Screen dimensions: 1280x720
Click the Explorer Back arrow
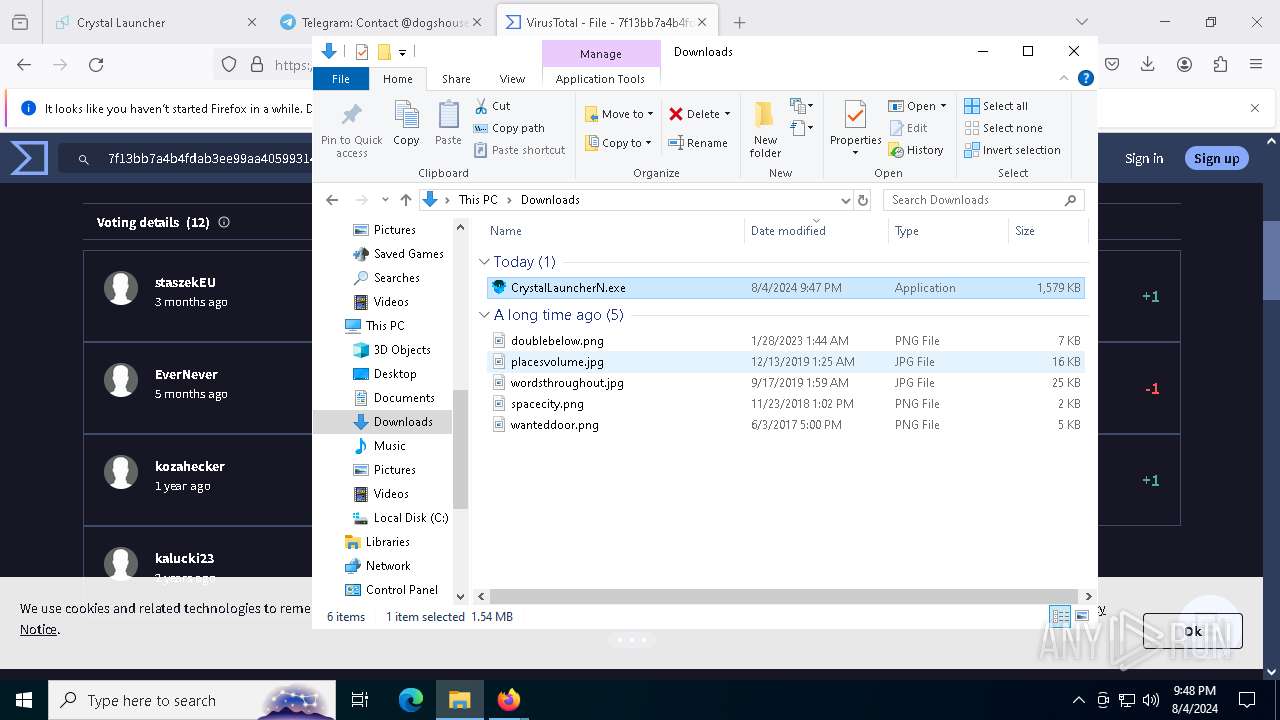click(332, 200)
